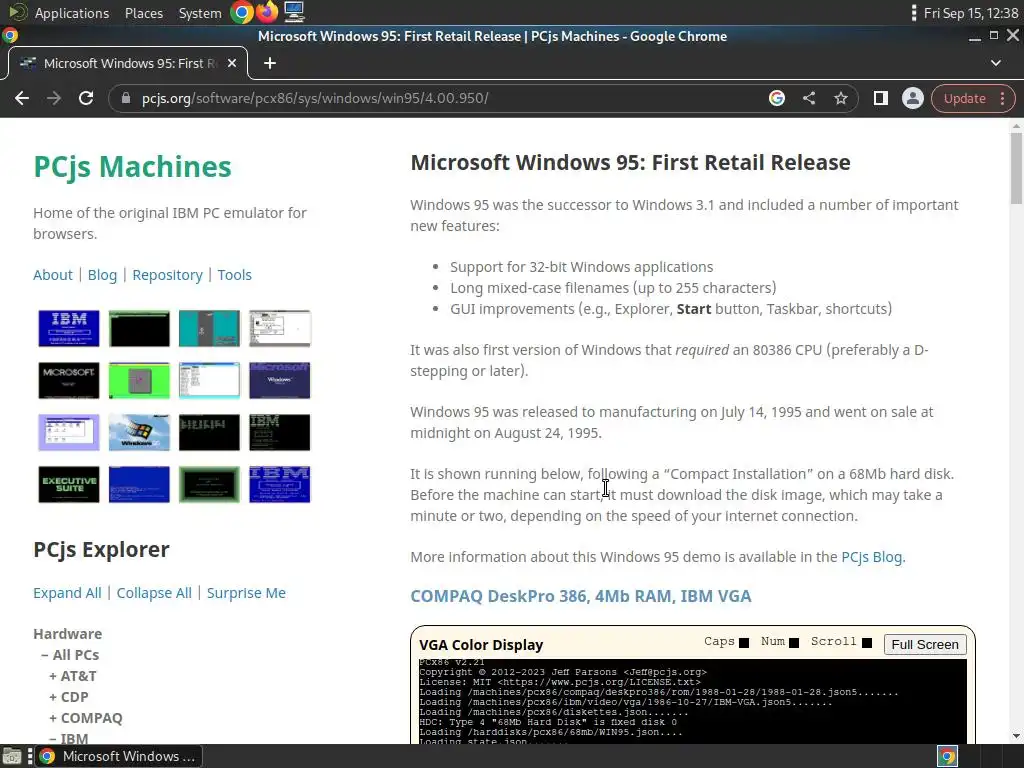
Task: Open the lavender desktop thumbnail
Action: click(x=69, y=432)
